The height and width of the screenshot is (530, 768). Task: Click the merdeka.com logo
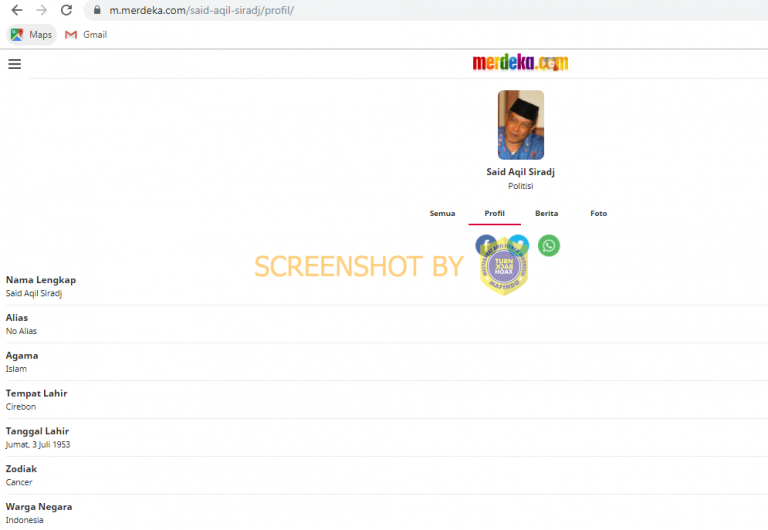click(x=520, y=63)
